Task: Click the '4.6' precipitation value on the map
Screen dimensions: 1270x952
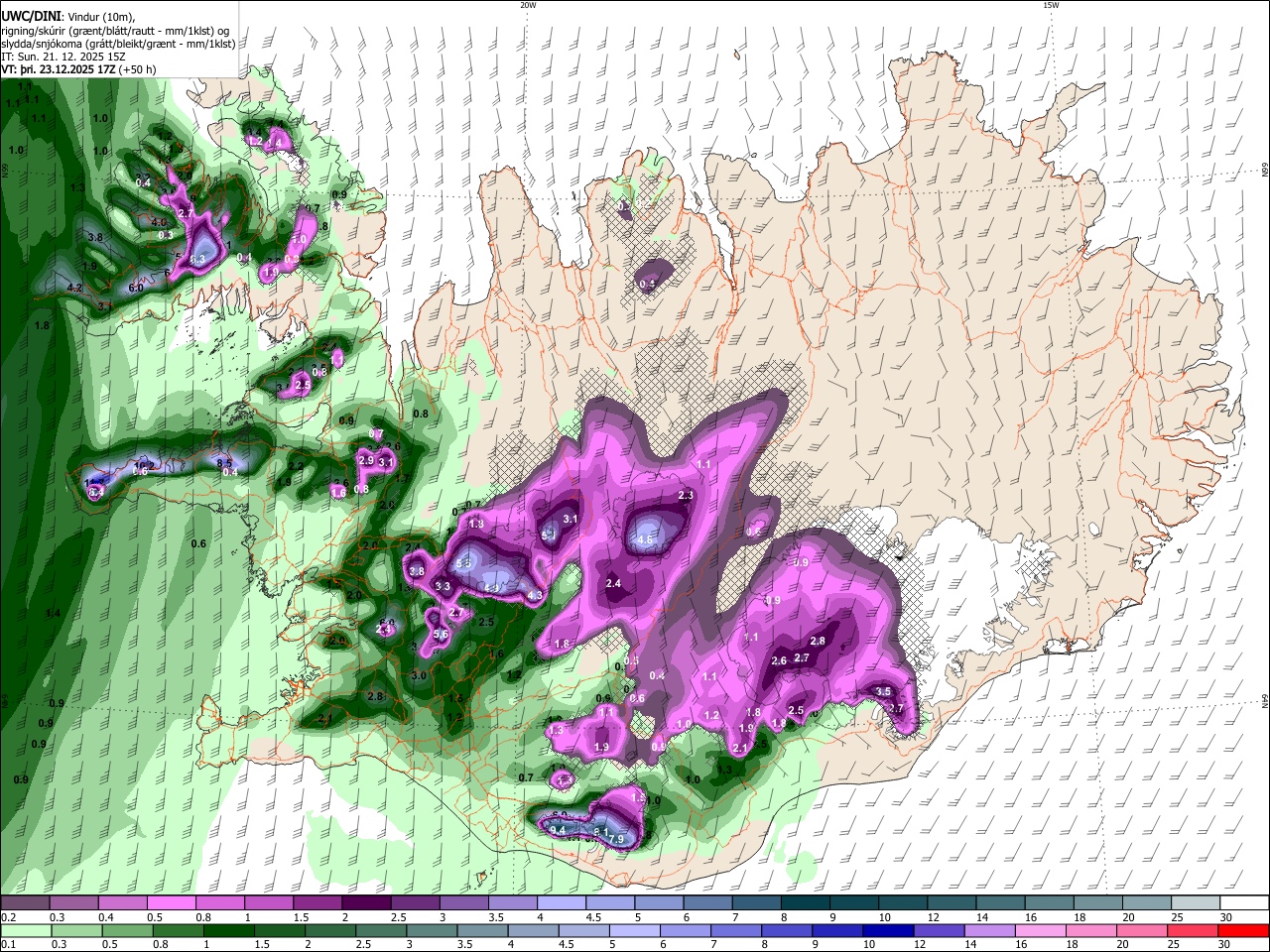Action: coord(645,539)
